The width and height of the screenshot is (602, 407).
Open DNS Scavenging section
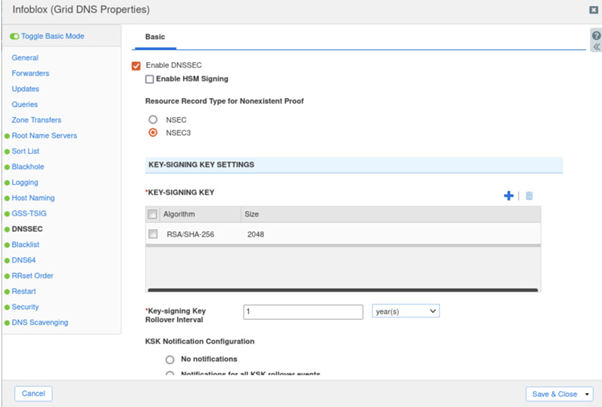click(x=40, y=323)
